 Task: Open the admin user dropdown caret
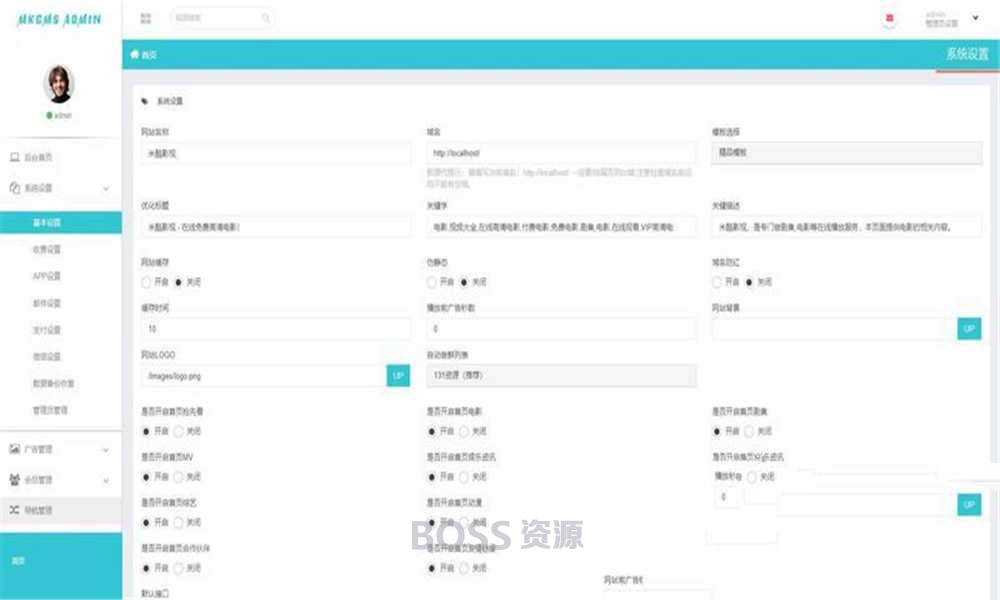pos(975,18)
